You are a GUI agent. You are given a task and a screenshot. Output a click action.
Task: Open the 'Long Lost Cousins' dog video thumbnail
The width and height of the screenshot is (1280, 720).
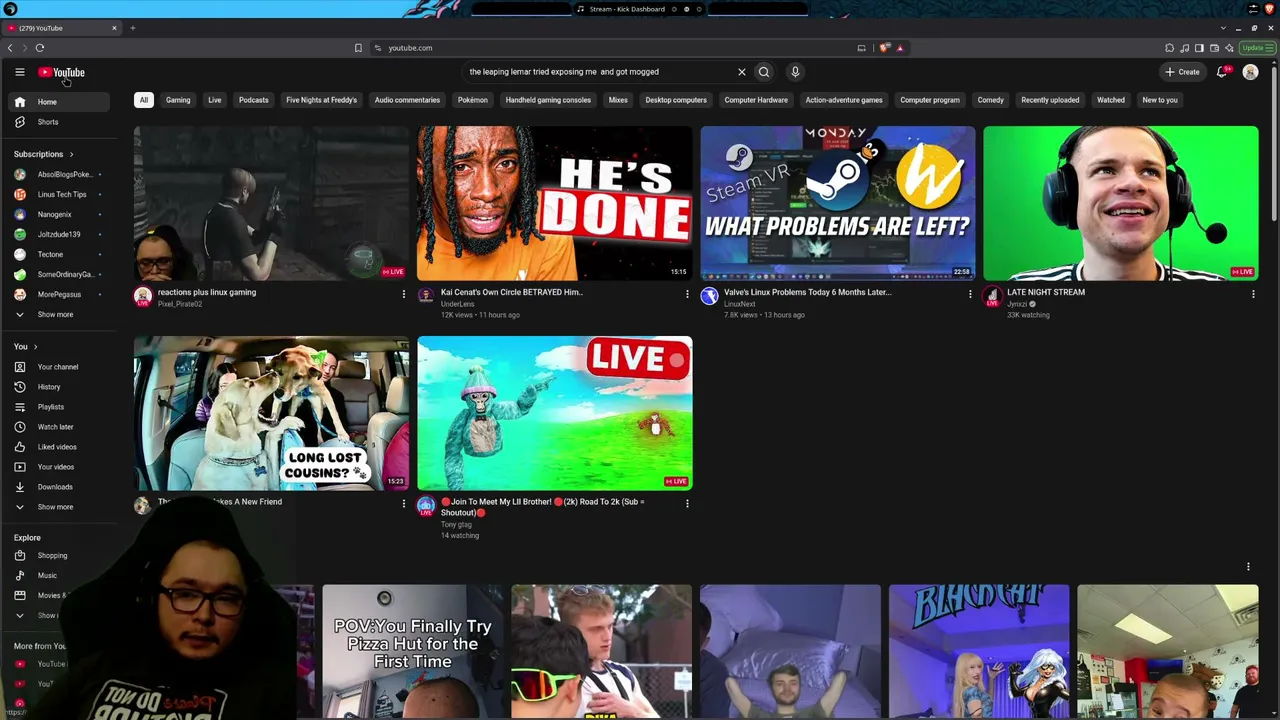[271, 413]
